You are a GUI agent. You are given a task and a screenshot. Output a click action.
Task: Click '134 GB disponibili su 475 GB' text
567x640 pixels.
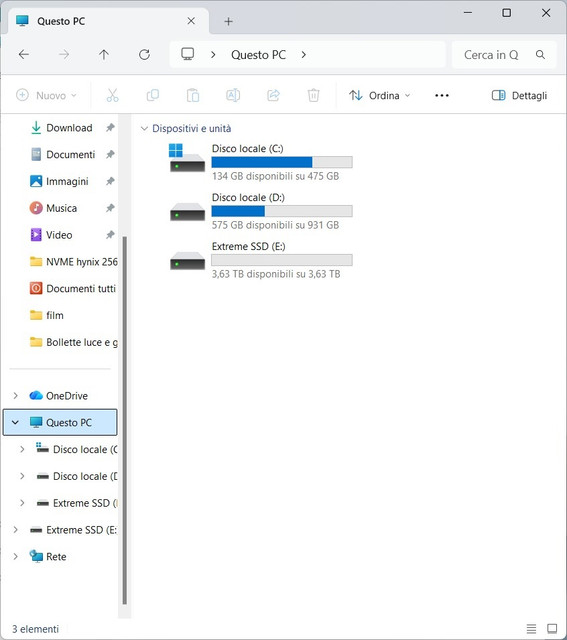(x=276, y=176)
